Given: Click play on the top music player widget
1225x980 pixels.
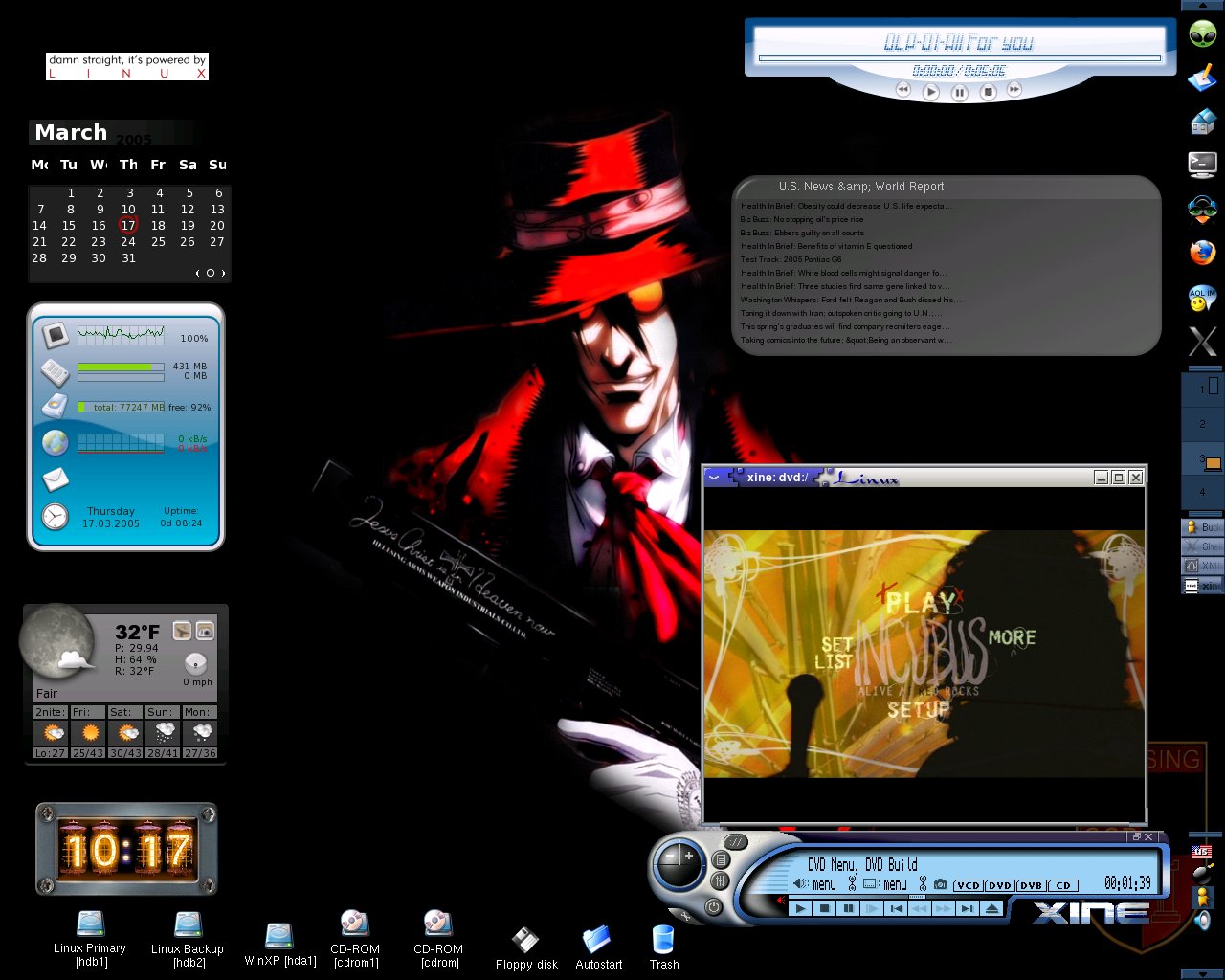Looking at the screenshot, I should [930, 92].
